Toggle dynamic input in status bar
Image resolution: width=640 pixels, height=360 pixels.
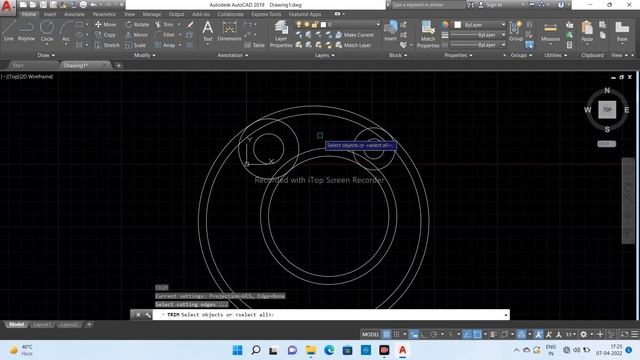(x=413, y=334)
